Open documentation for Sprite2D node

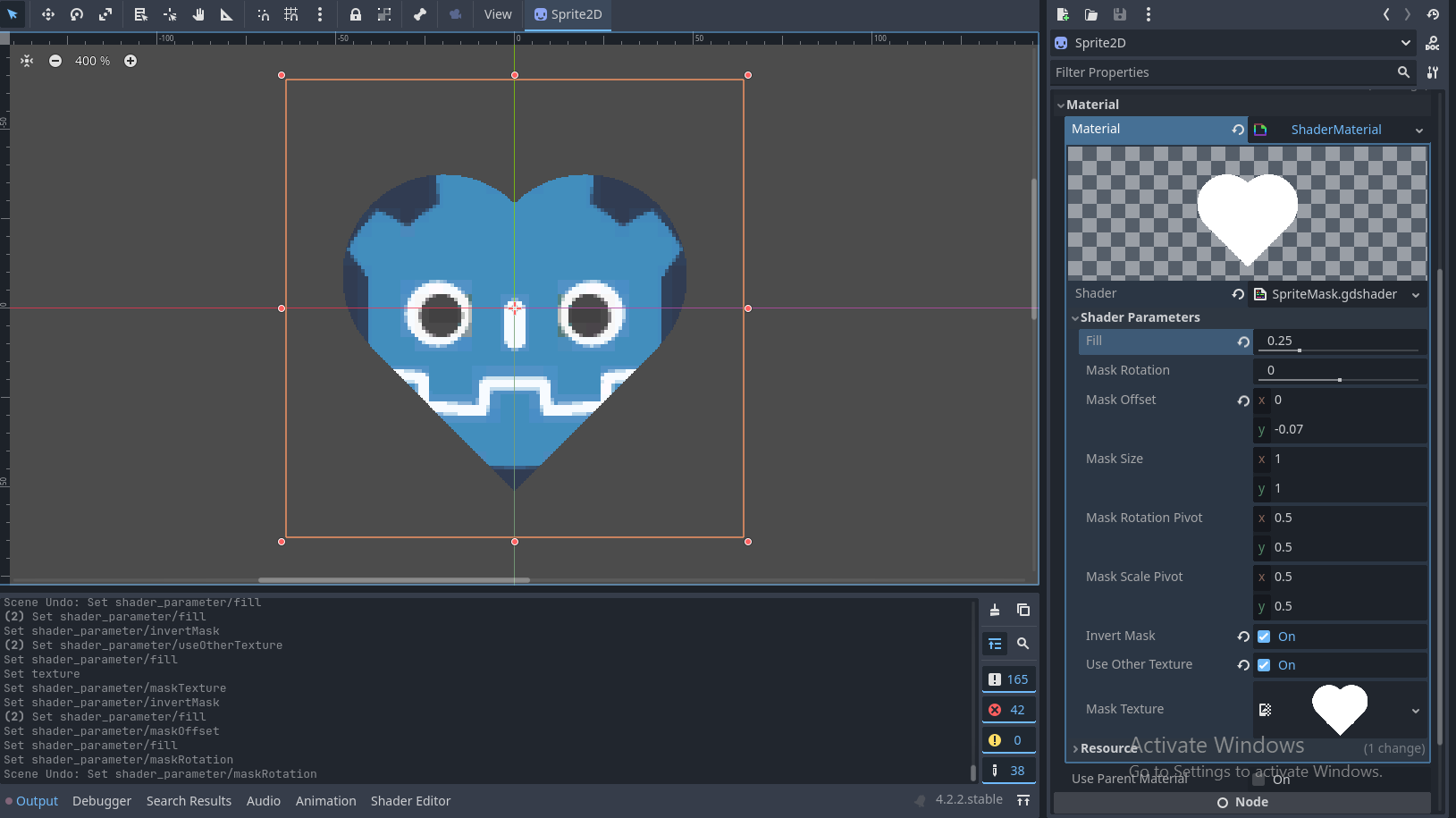[x=1433, y=43]
